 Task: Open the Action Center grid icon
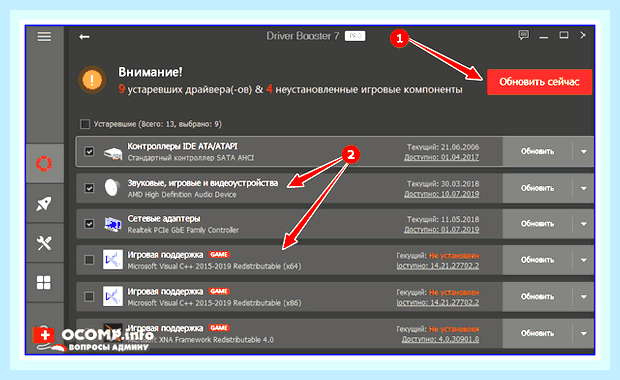44,282
